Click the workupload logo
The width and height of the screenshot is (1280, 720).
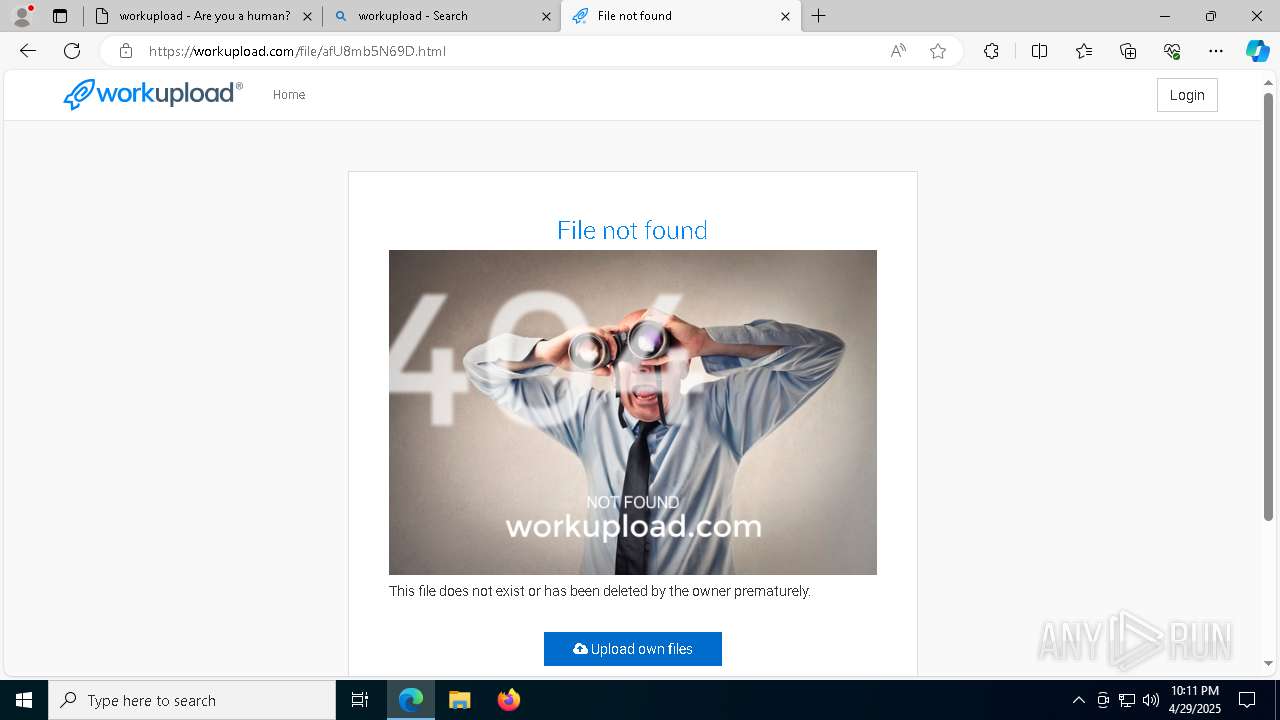click(x=153, y=94)
